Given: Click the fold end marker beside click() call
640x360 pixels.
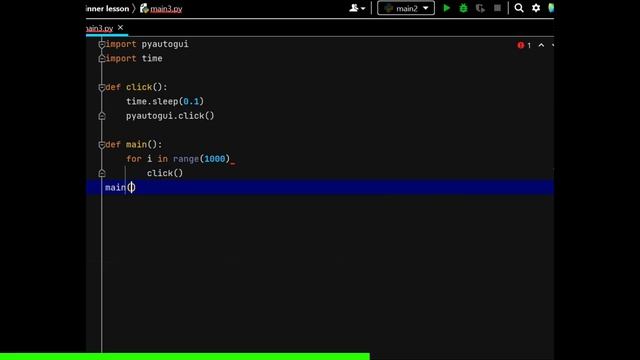Looking at the screenshot, I should pyautogui.click(x=102, y=173).
